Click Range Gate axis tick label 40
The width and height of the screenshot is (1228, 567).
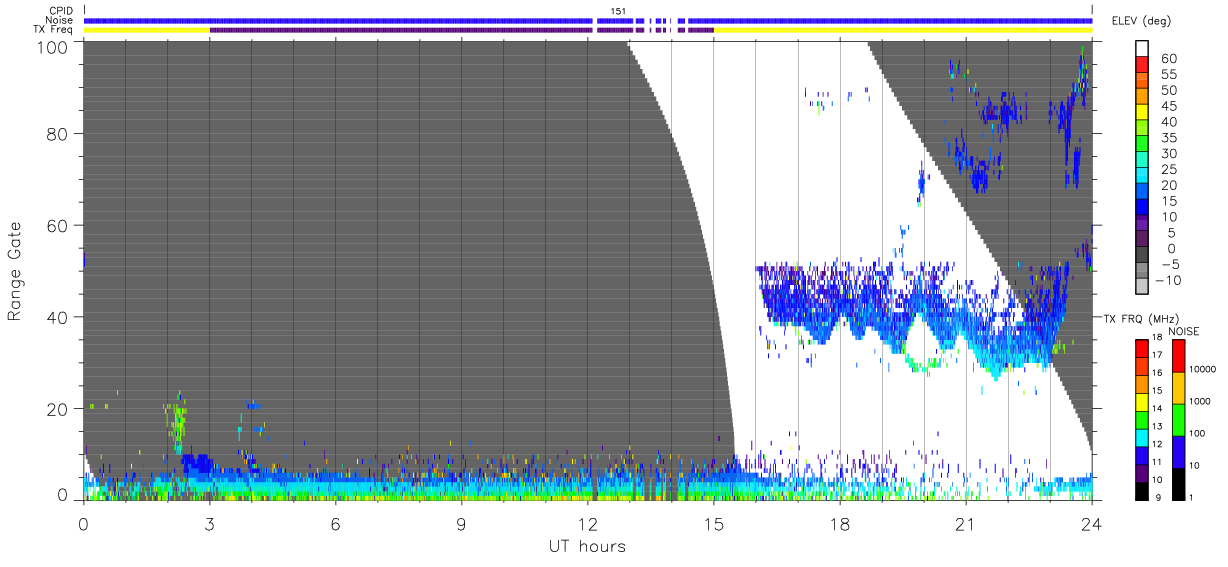tap(58, 317)
